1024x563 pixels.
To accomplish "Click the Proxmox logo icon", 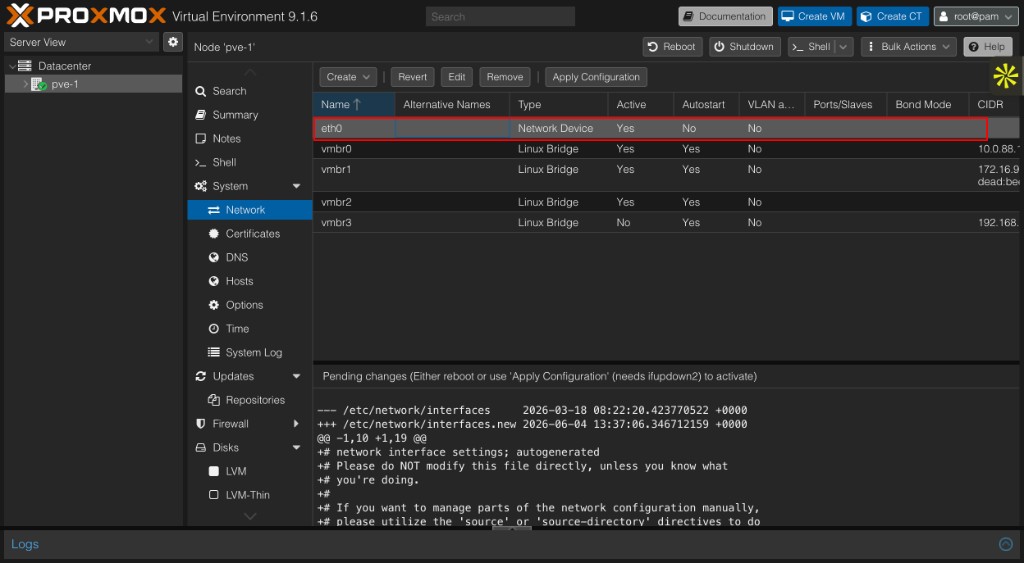I will [19, 16].
